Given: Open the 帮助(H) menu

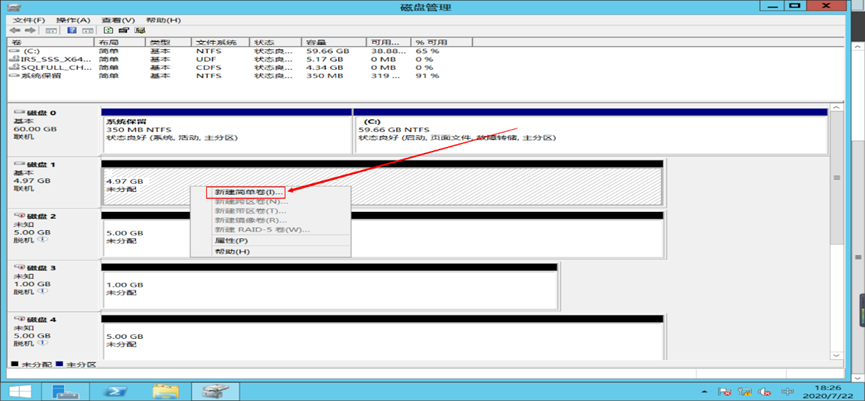Looking at the screenshot, I should coord(163,20).
